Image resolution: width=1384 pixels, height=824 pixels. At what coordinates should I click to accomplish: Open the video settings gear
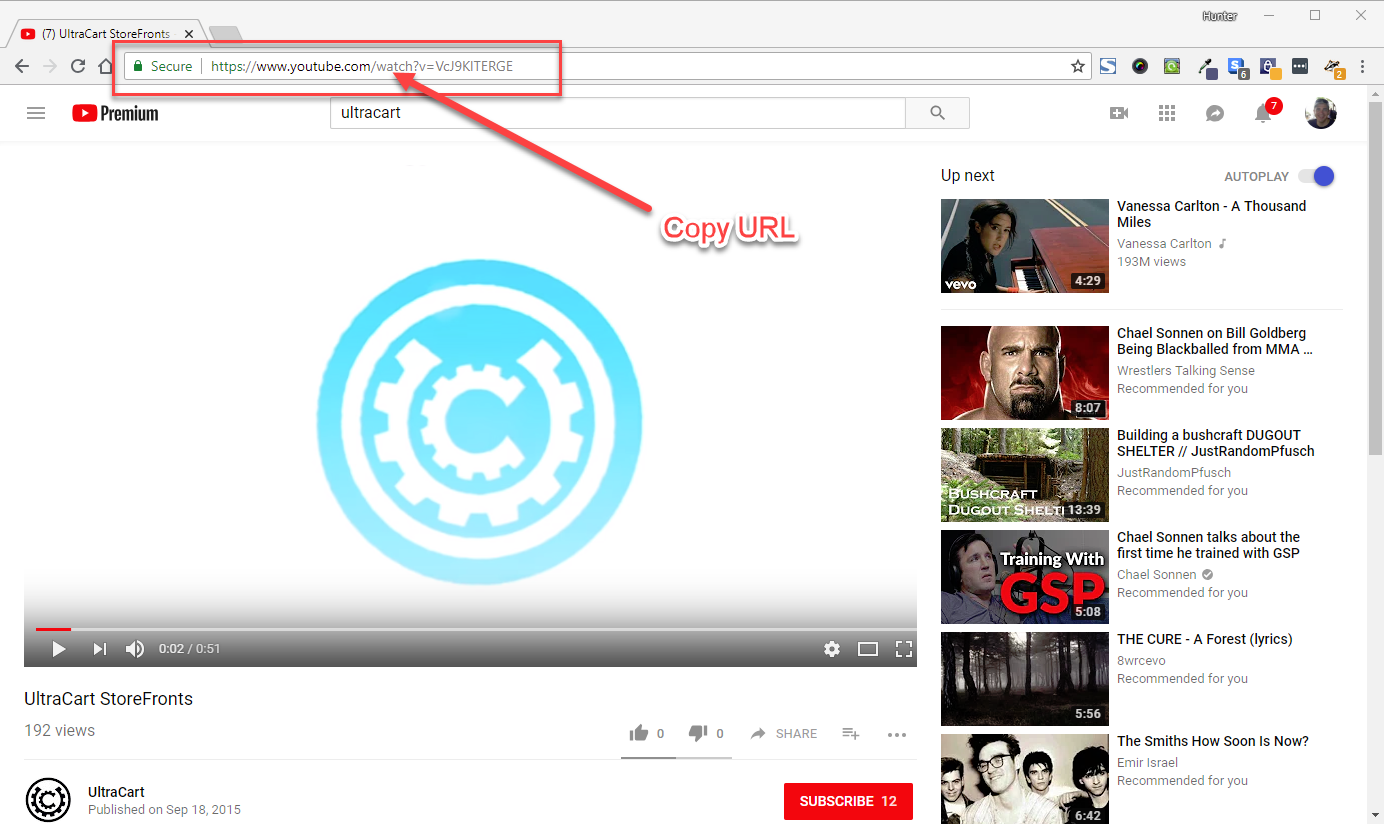click(x=832, y=649)
